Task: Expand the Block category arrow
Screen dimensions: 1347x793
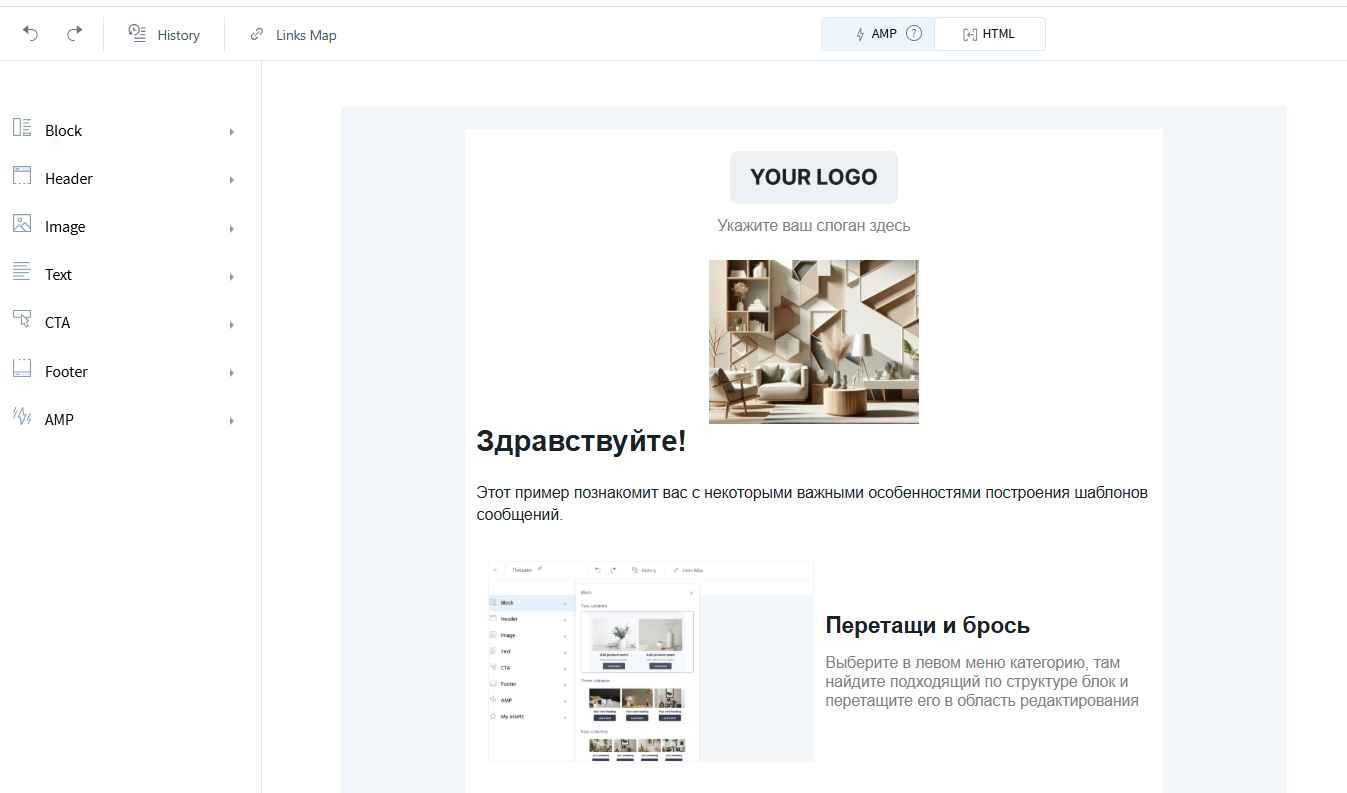Action: click(x=232, y=131)
